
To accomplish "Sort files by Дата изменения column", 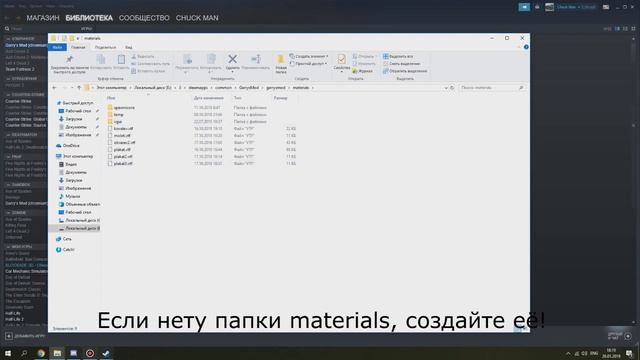I will 209,98.
